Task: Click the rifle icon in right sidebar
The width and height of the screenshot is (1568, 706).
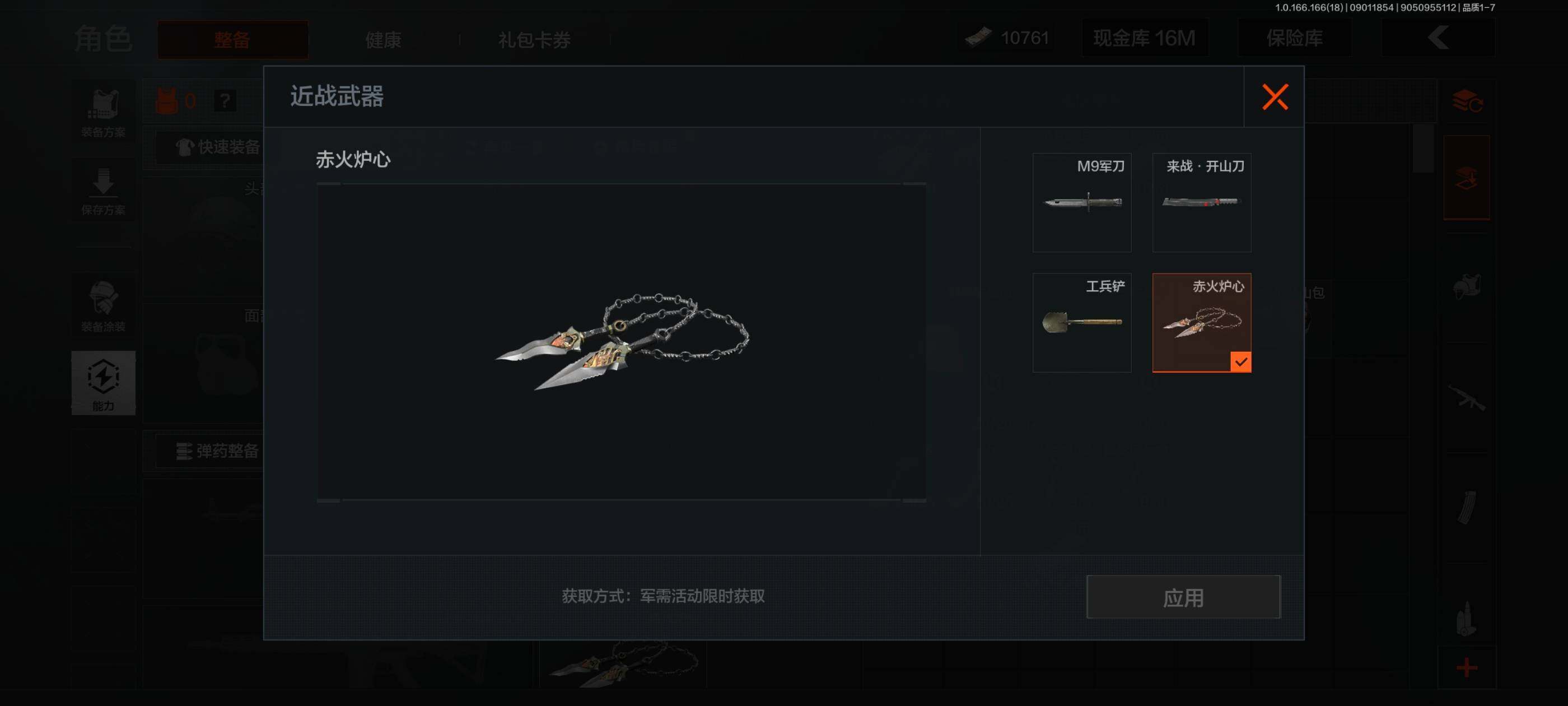Action: 1466,398
